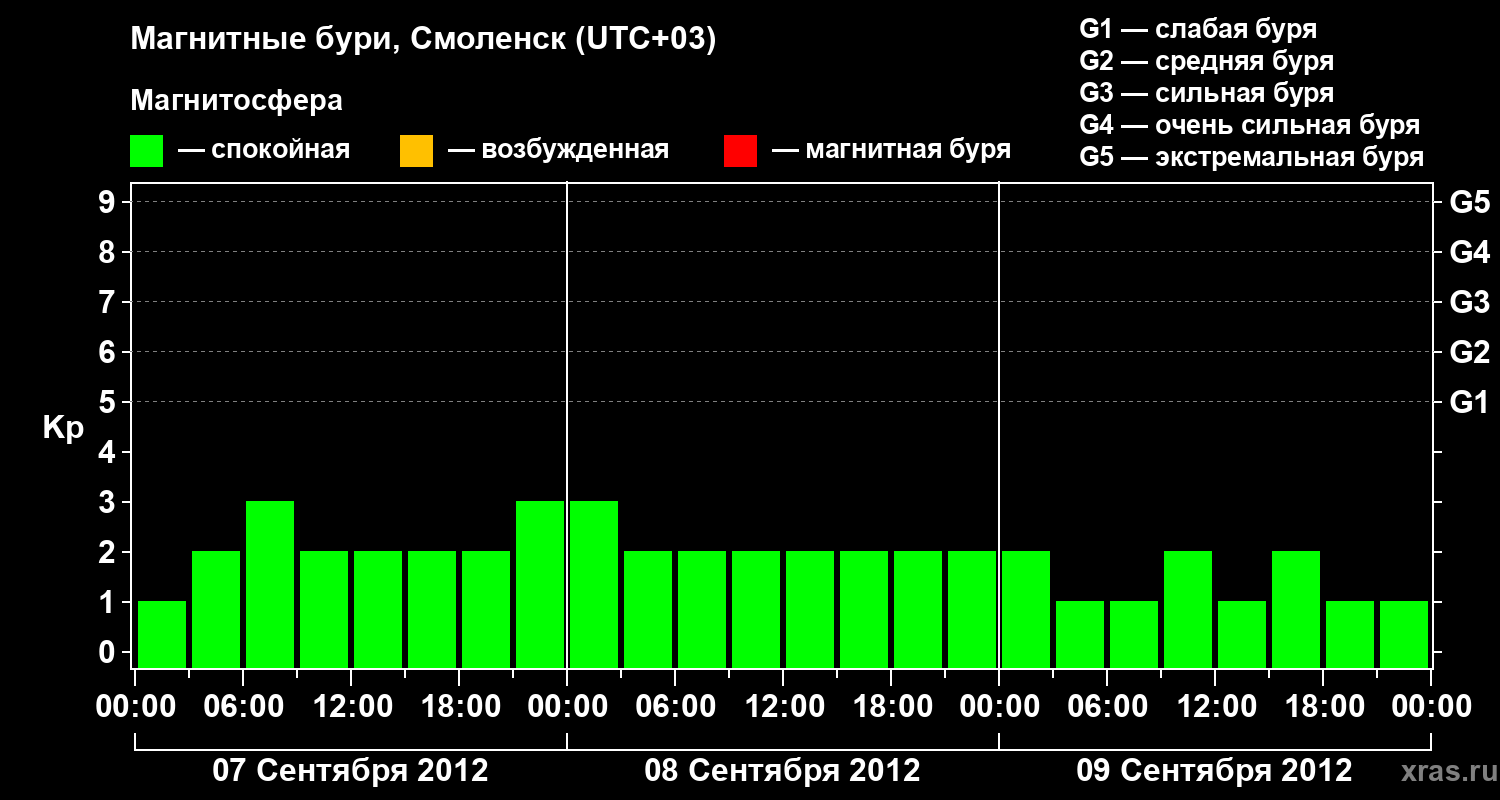The width and height of the screenshot is (1500, 800).
Task: Click the '07 Сентября 2012' date label
Action: pyautogui.click(x=351, y=771)
